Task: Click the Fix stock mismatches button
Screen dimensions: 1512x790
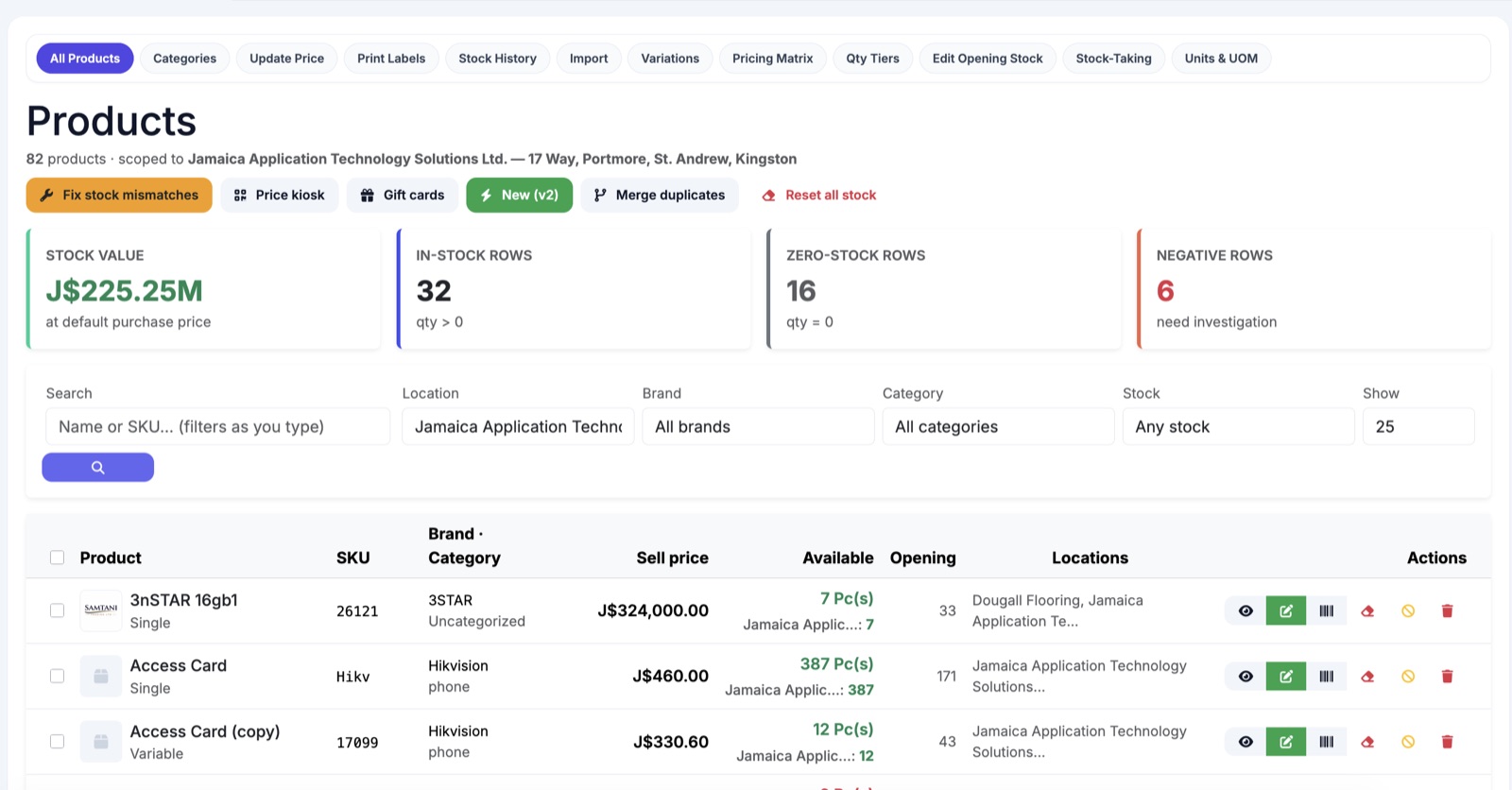Action: point(119,195)
